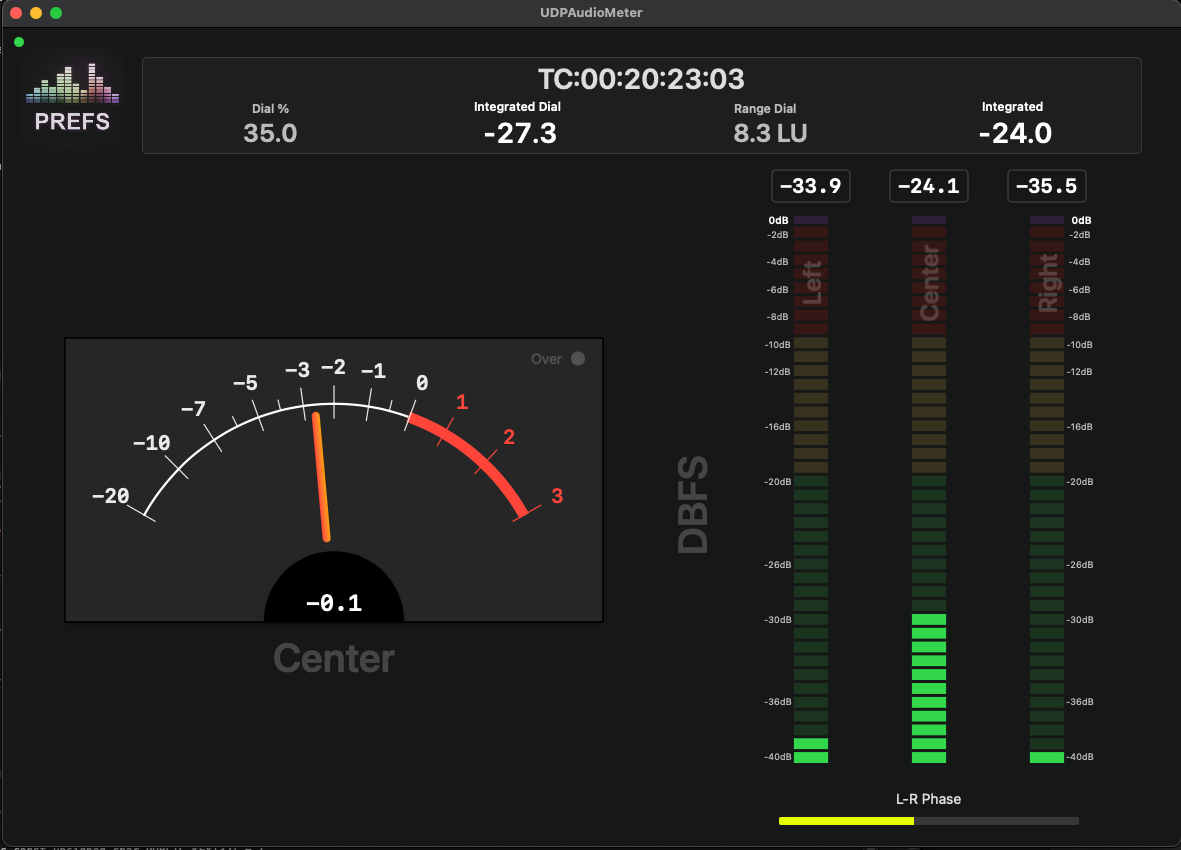Click the timecode TC:00:20:23:03 display
Image resolution: width=1181 pixels, height=850 pixels.
click(641, 79)
